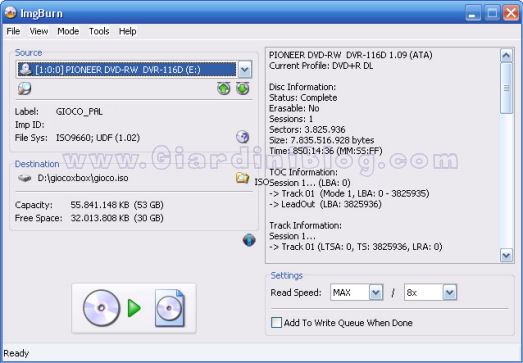
Task: Open the View menu
Action: (39, 31)
